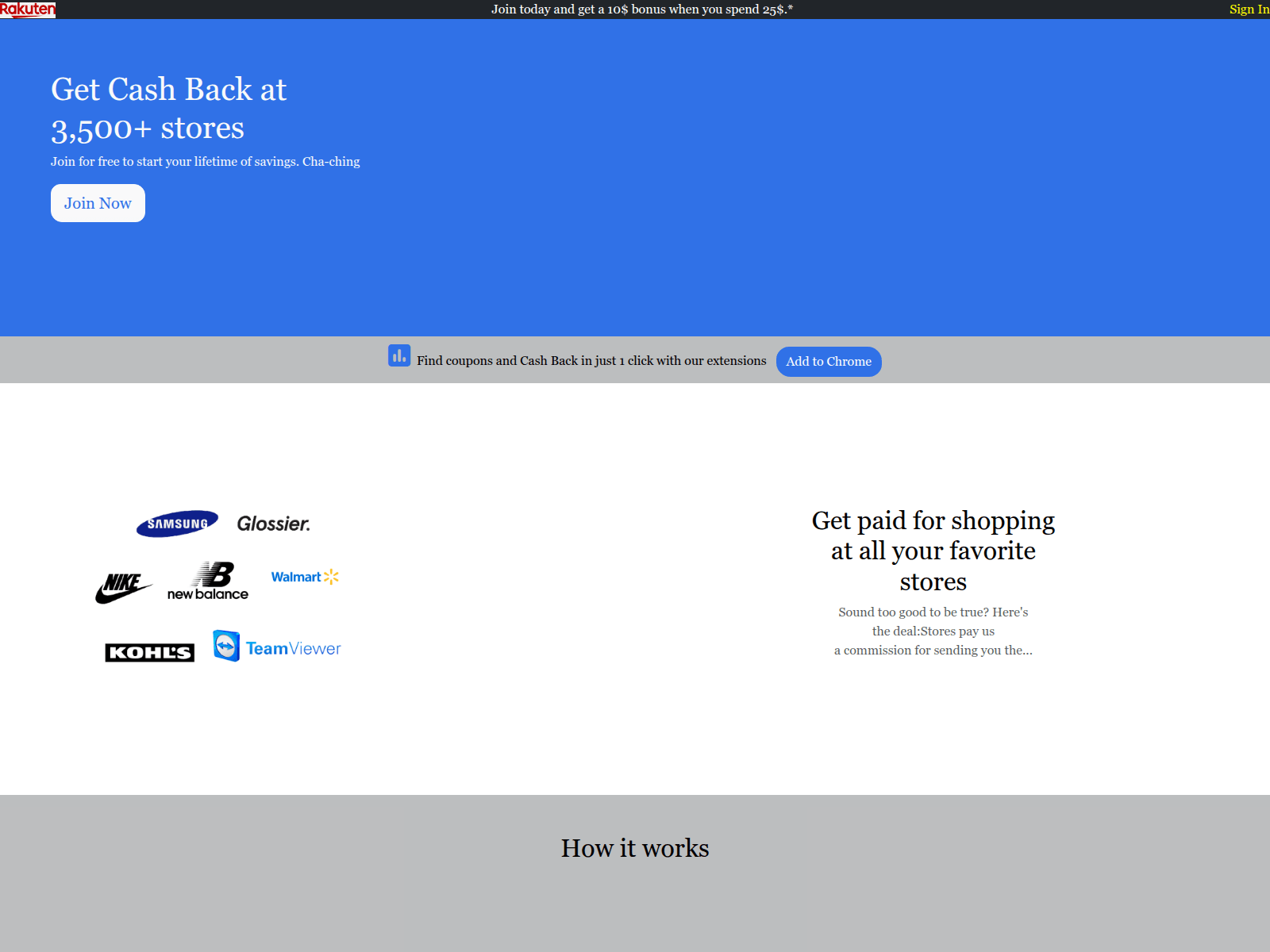Viewport: 1270px width, 952px height.
Task: Click the 'How it works' heading
Action: (635, 848)
